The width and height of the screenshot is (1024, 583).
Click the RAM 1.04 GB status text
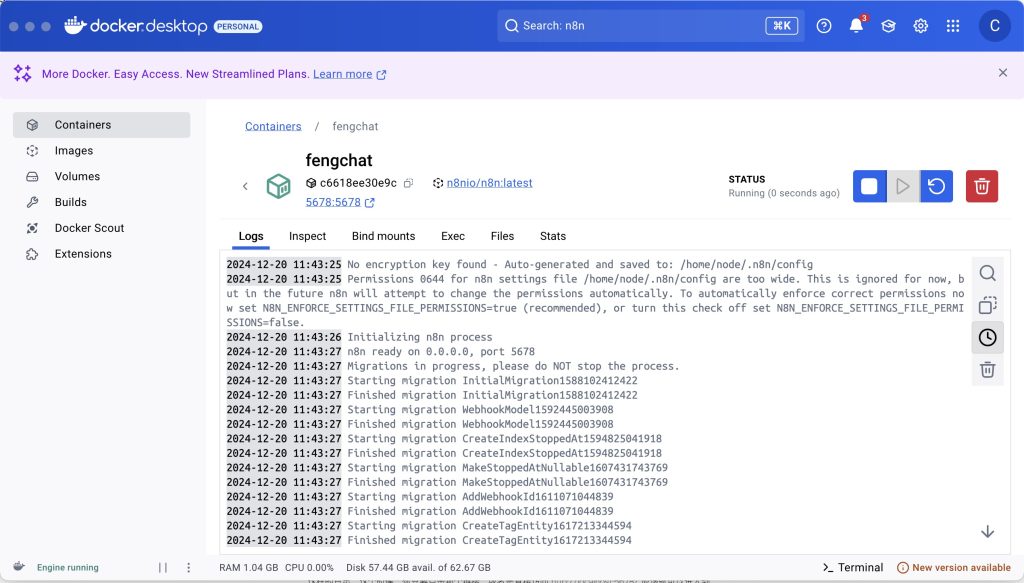248,567
